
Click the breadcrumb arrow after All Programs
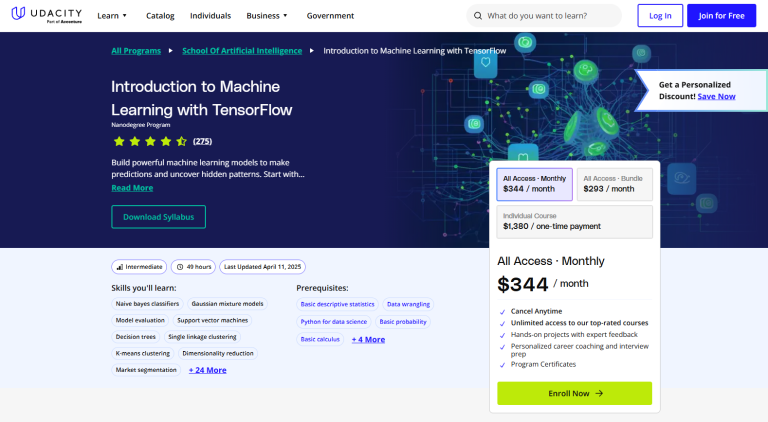(x=170, y=50)
